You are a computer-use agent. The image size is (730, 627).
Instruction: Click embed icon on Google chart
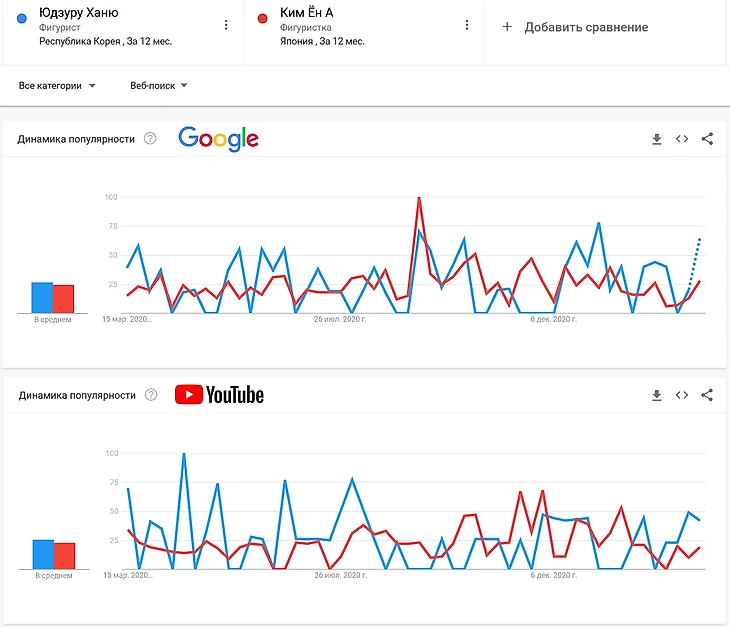[x=682, y=139]
